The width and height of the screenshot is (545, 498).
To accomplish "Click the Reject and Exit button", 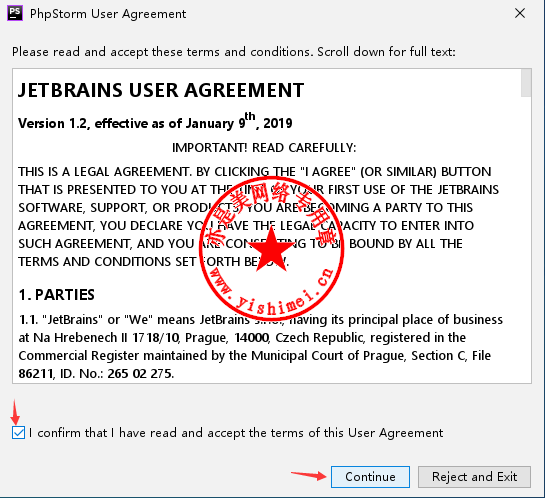I will coord(474,477).
